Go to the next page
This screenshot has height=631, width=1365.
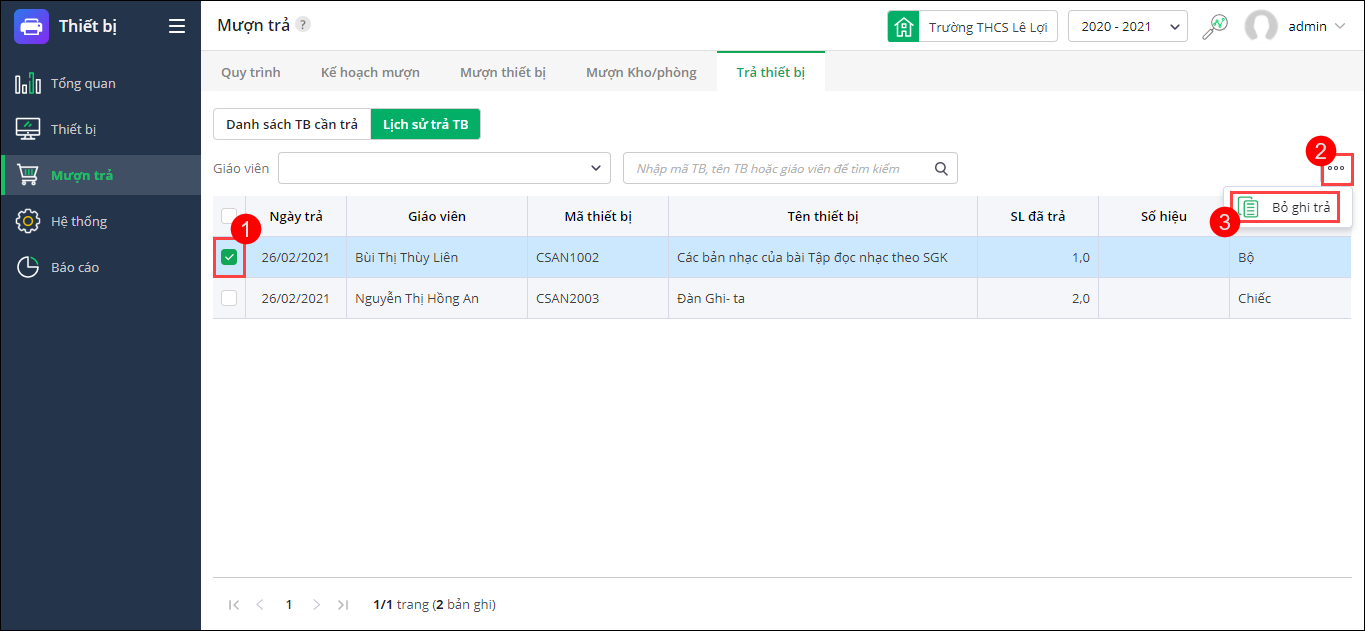click(x=316, y=604)
